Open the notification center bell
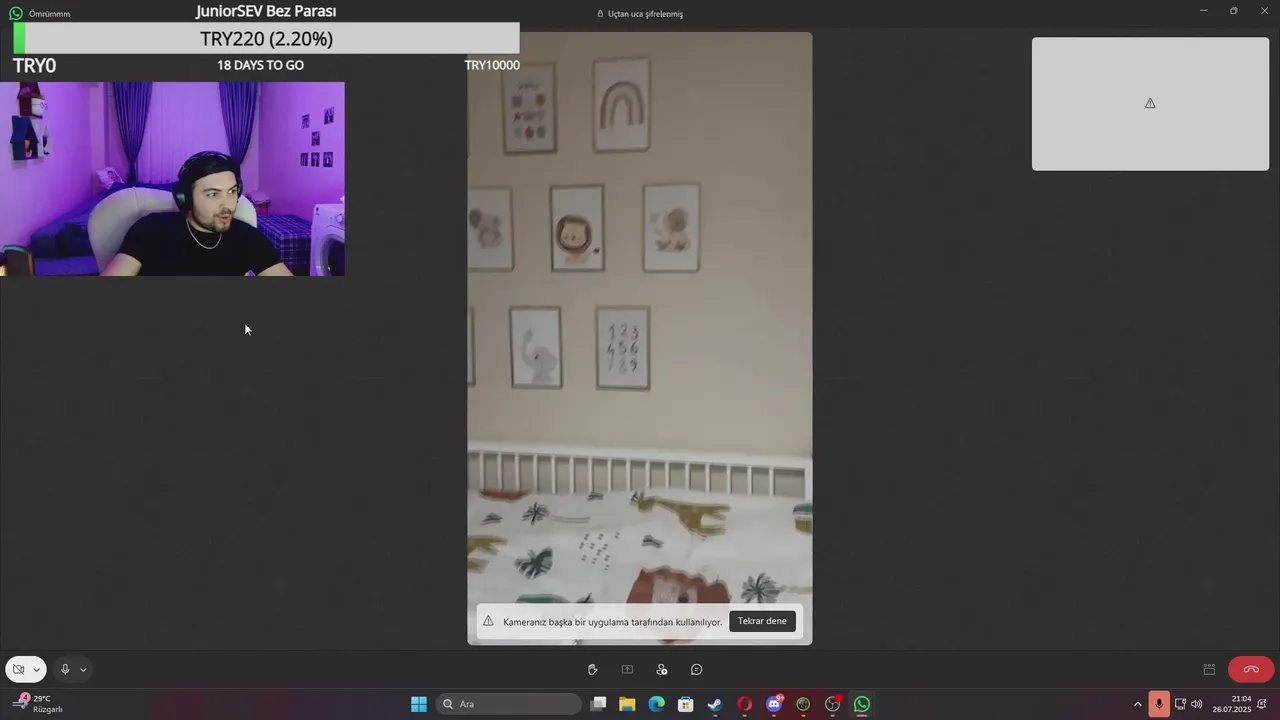 pyautogui.click(x=1263, y=704)
